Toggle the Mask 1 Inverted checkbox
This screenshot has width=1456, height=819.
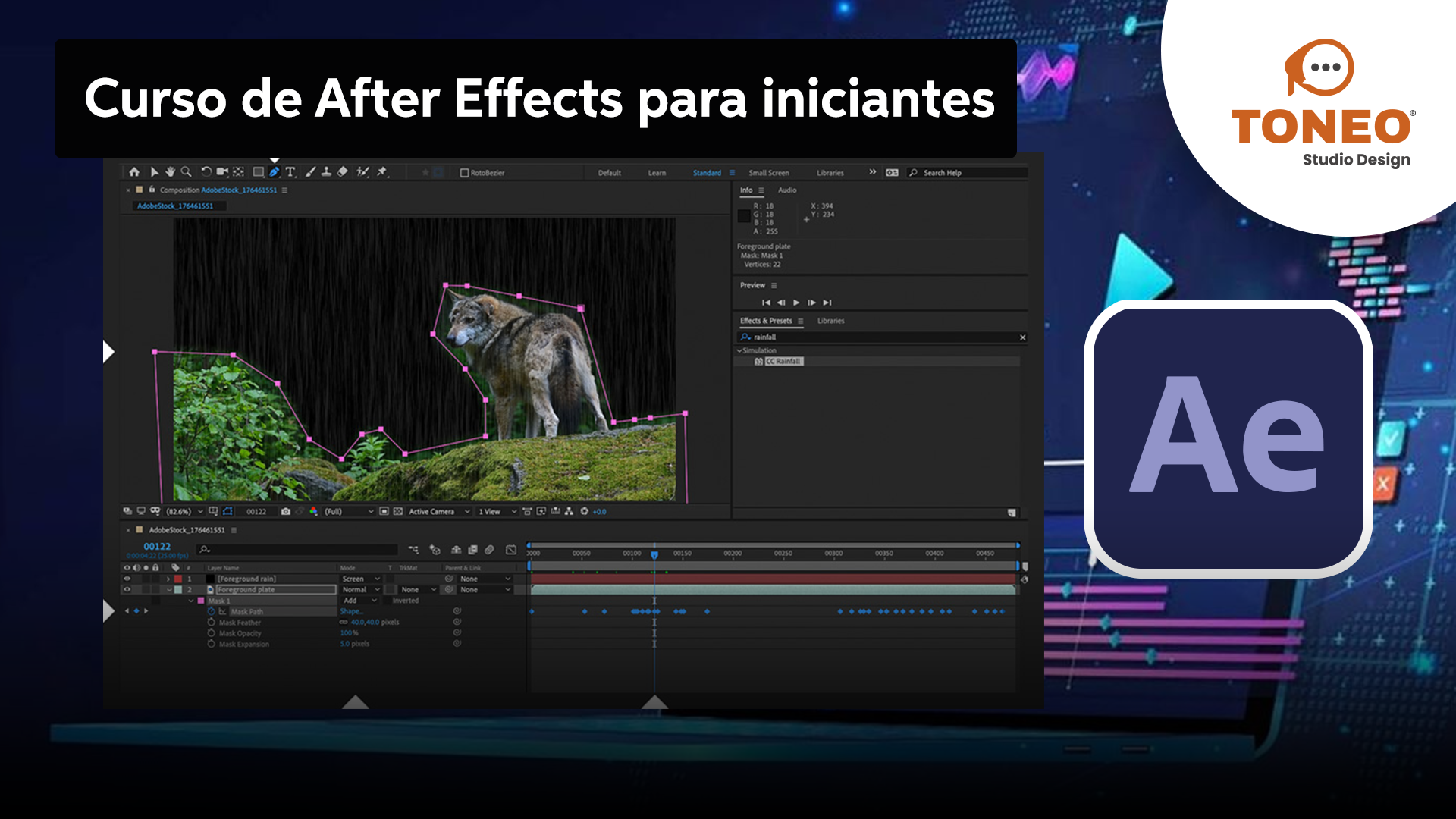tap(387, 601)
